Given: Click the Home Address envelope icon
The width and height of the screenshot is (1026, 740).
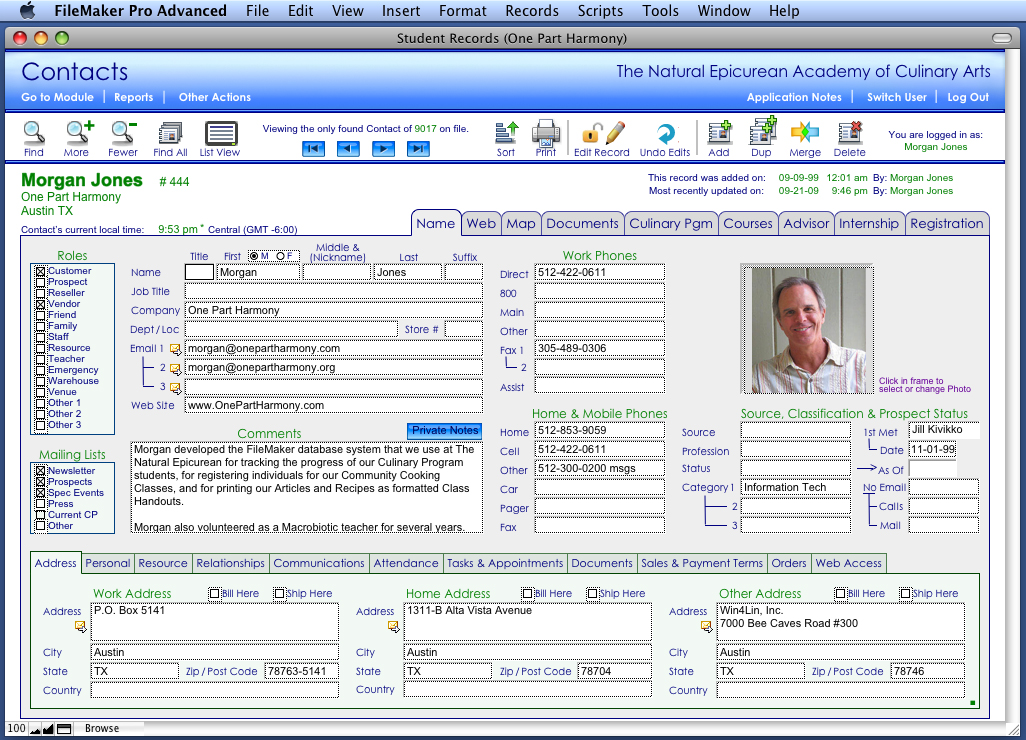Looking at the screenshot, I should [393, 627].
